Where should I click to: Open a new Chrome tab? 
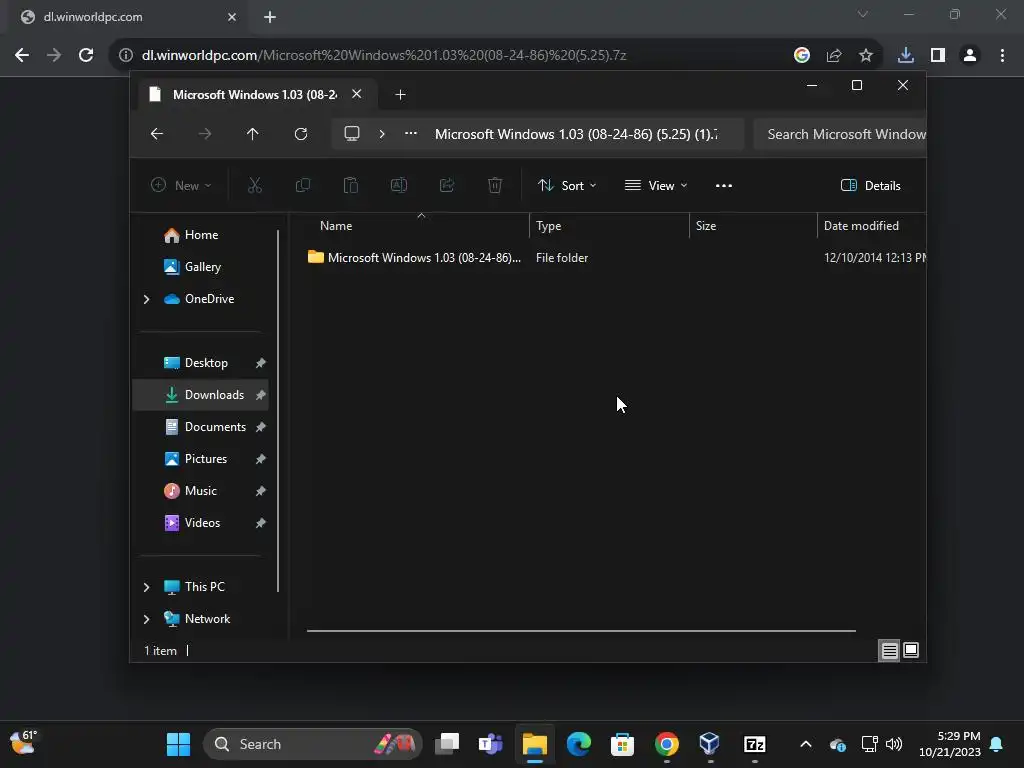270,17
